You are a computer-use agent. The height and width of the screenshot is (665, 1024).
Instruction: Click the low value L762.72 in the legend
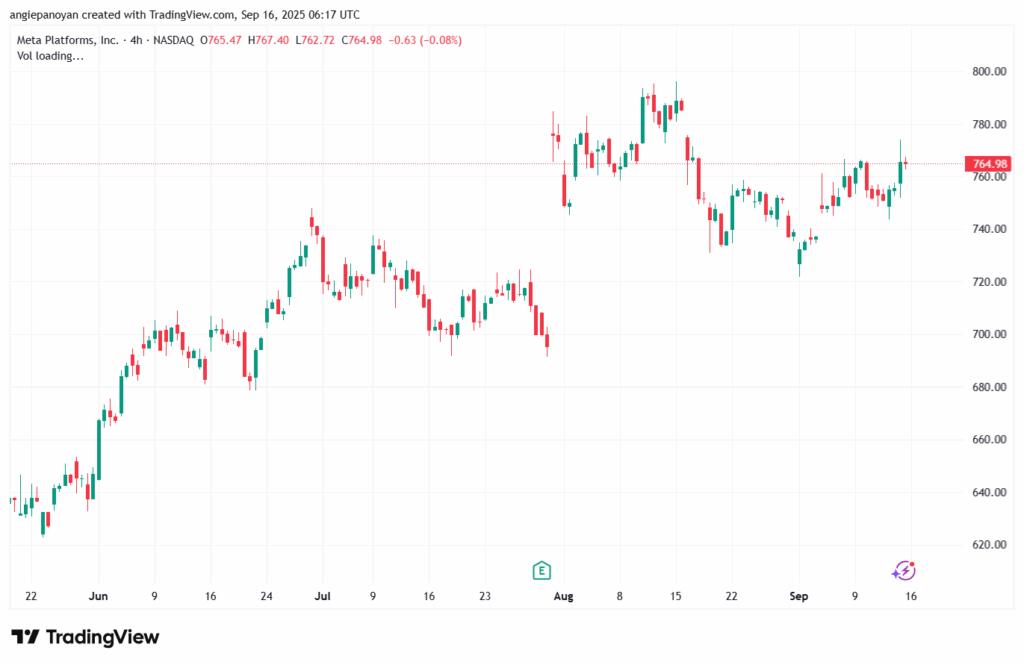tap(317, 40)
